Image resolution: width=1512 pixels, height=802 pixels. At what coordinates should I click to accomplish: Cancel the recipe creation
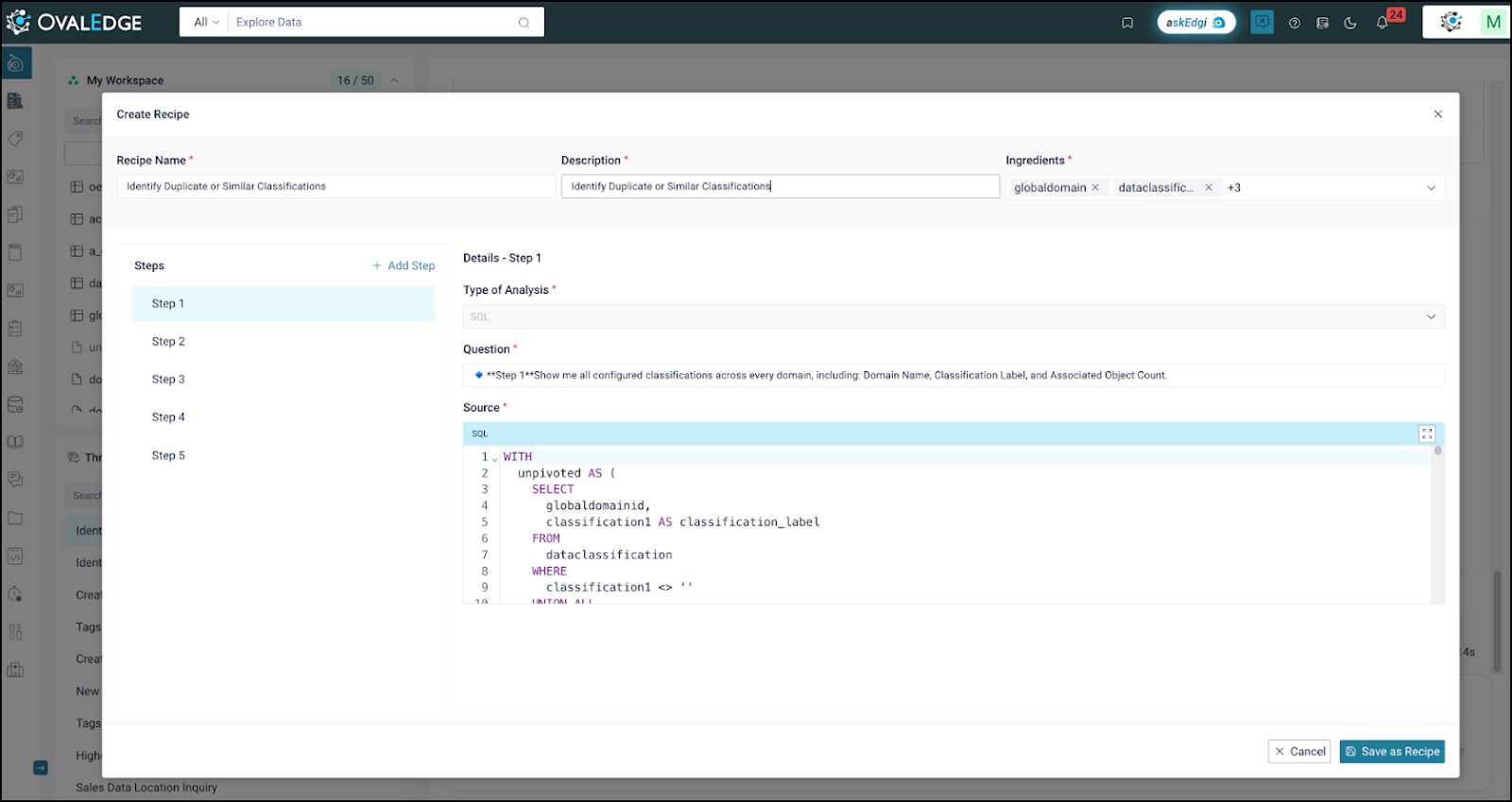tap(1299, 752)
